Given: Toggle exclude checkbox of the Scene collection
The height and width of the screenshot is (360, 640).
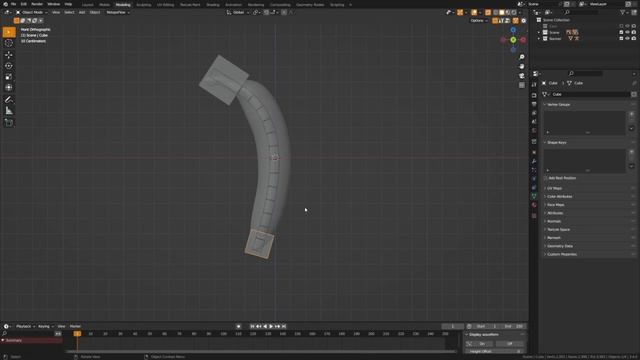Looking at the screenshot, I should click(x=621, y=32).
